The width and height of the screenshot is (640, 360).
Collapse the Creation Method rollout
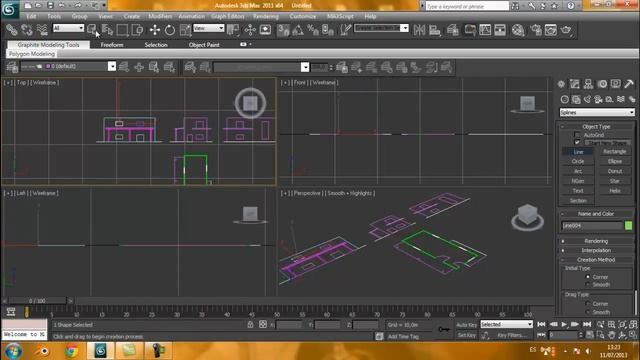coord(596,260)
